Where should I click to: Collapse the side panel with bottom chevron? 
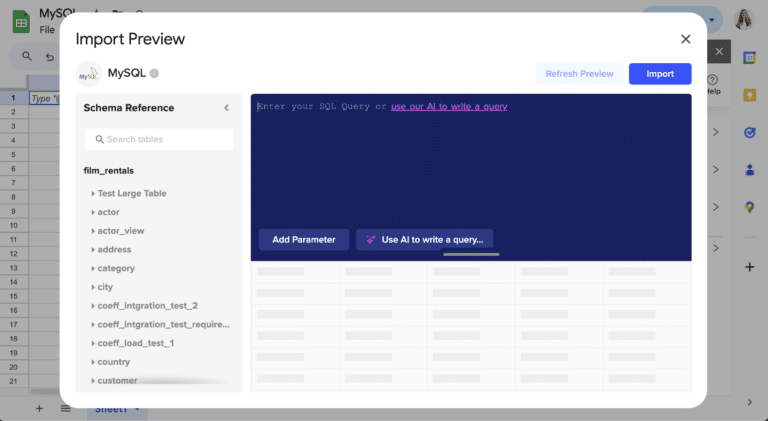[749, 402]
